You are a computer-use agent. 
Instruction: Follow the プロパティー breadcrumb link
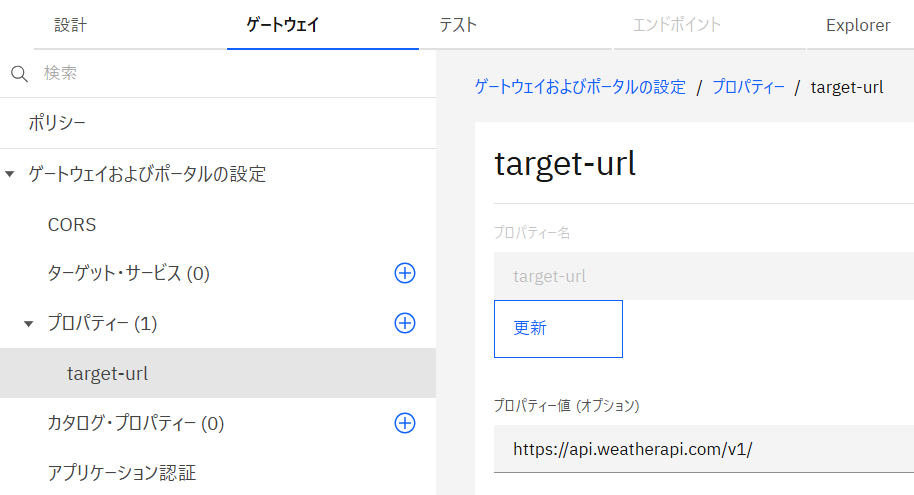(x=748, y=87)
